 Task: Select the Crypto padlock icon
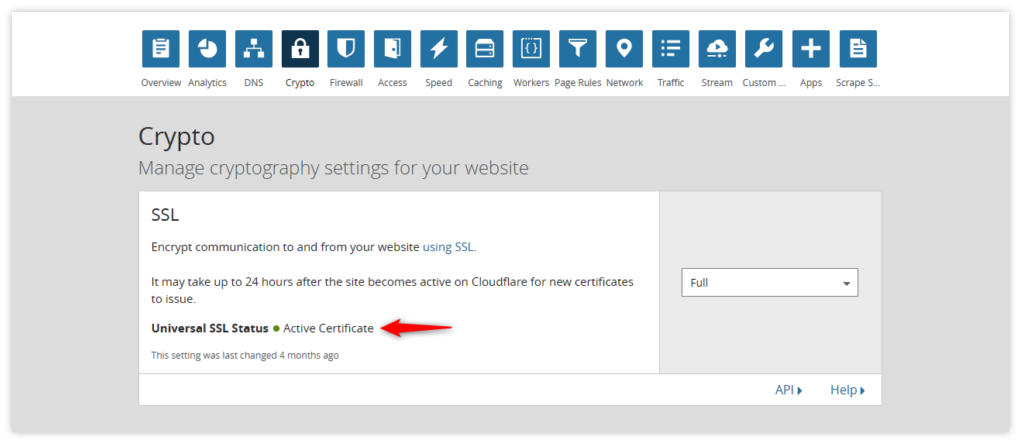[x=300, y=49]
